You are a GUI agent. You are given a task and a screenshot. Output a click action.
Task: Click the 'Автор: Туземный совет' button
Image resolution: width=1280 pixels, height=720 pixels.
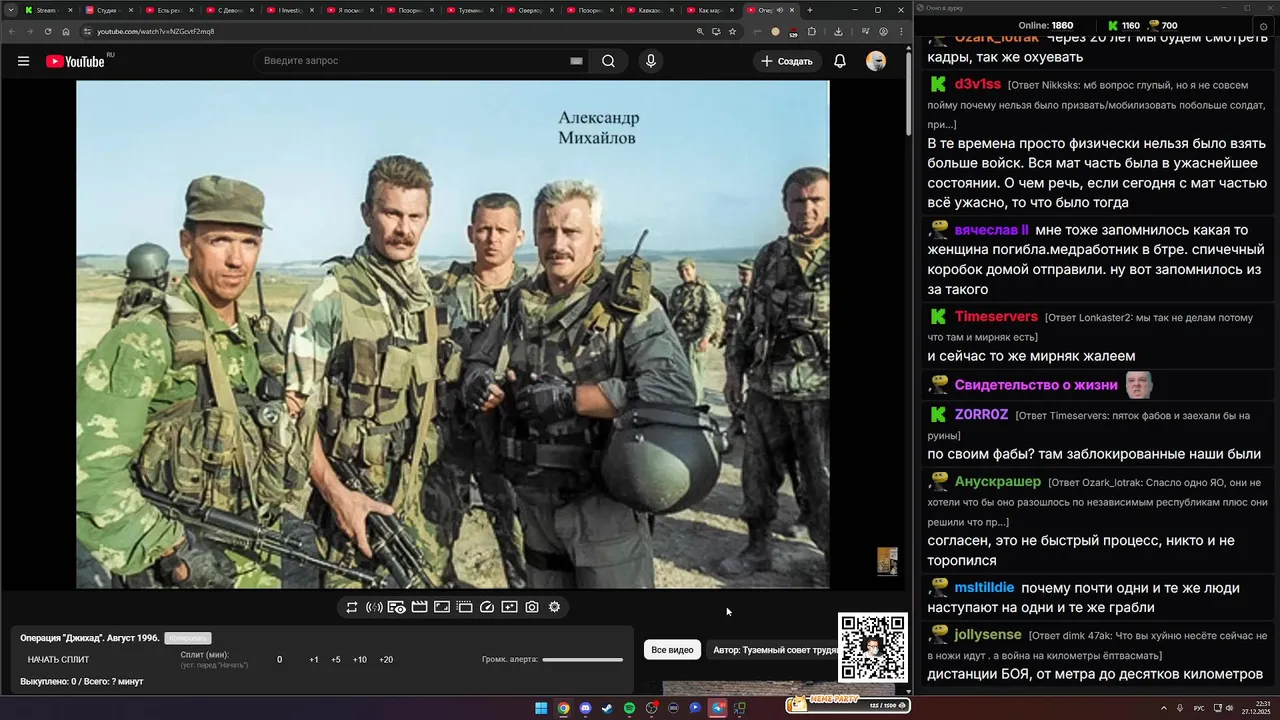pos(772,650)
